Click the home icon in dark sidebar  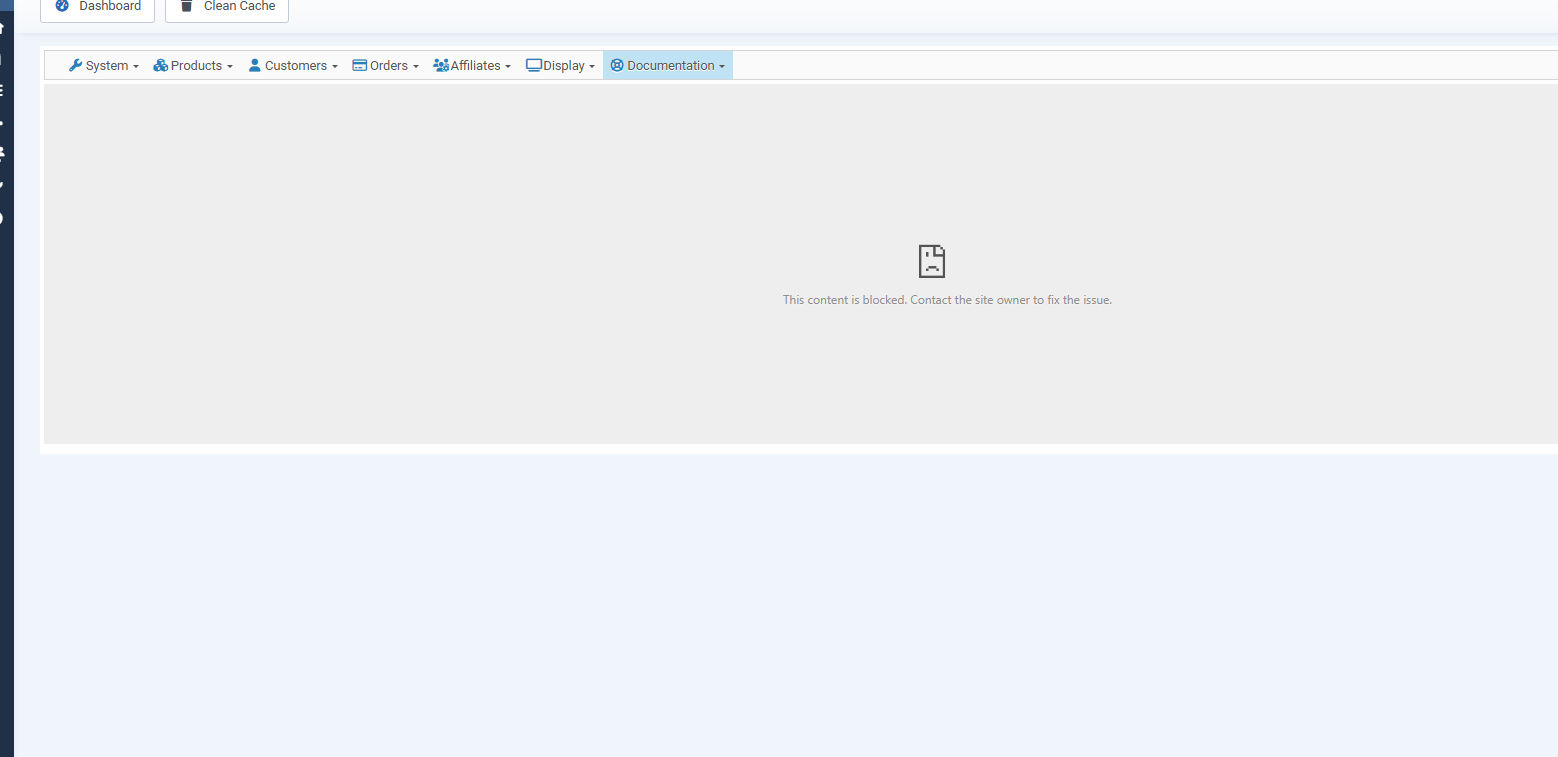point(3,28)
